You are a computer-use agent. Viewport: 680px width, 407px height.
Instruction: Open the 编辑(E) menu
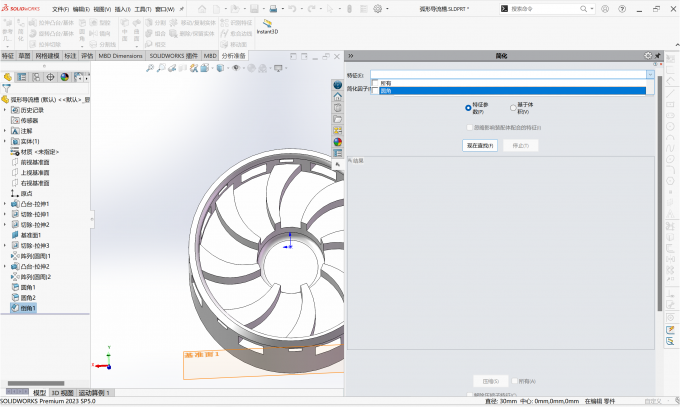pyautogui.click(x=81, y=9)
